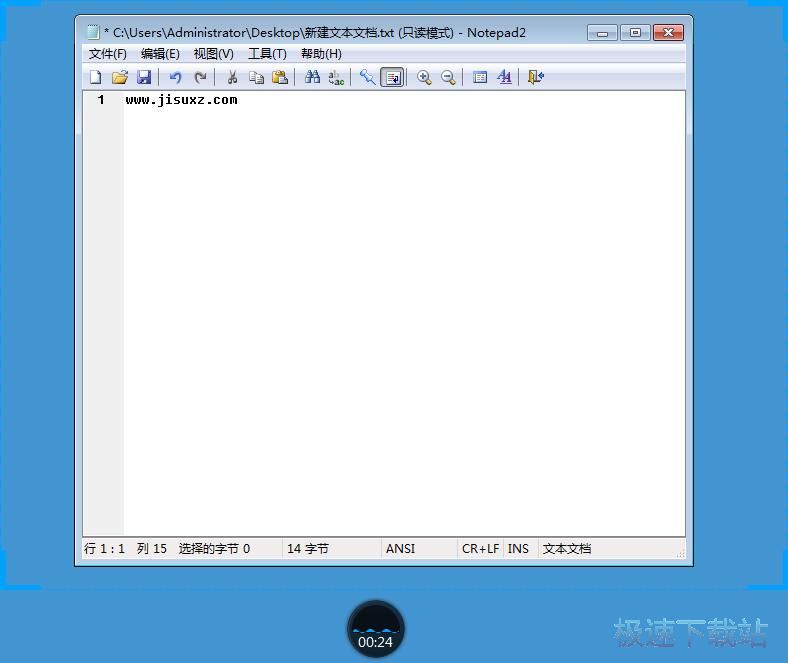Viewport: 788px width, 663px height.
Task: Cut selection with scissors icon
Action: coord(232,77)
